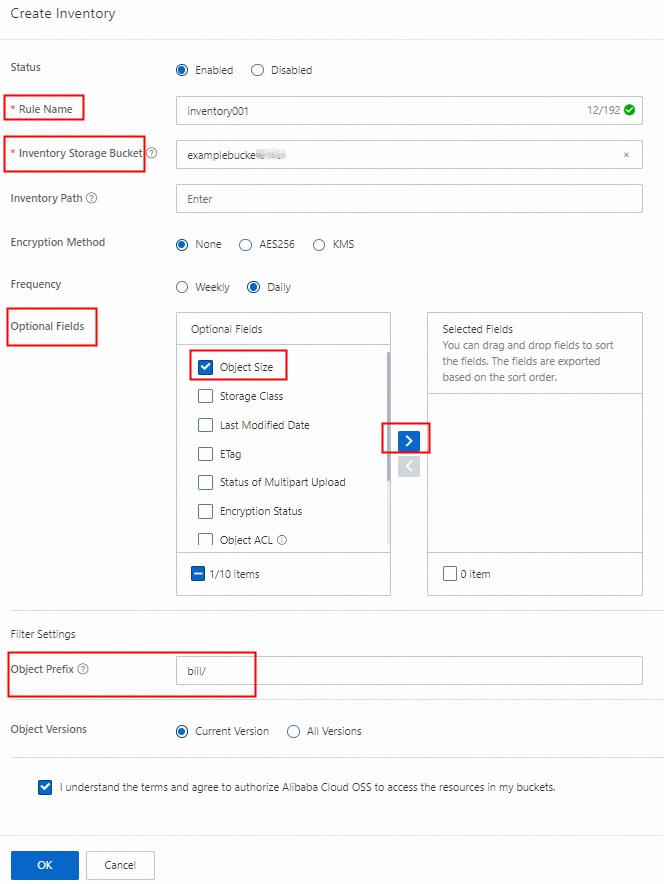Click the OK button to create inventory

(44, 865)
